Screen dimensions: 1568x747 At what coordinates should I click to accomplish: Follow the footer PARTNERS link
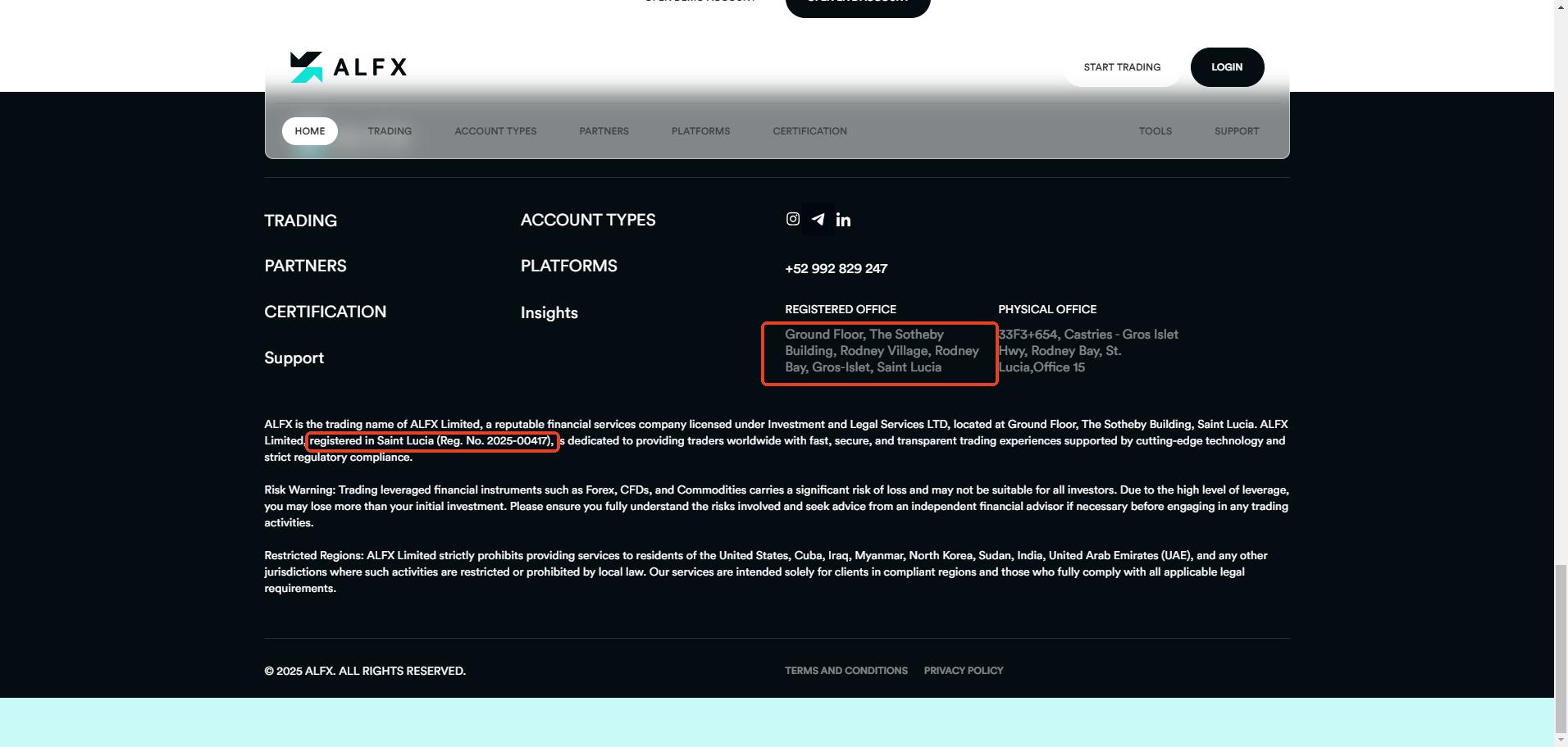305,266
